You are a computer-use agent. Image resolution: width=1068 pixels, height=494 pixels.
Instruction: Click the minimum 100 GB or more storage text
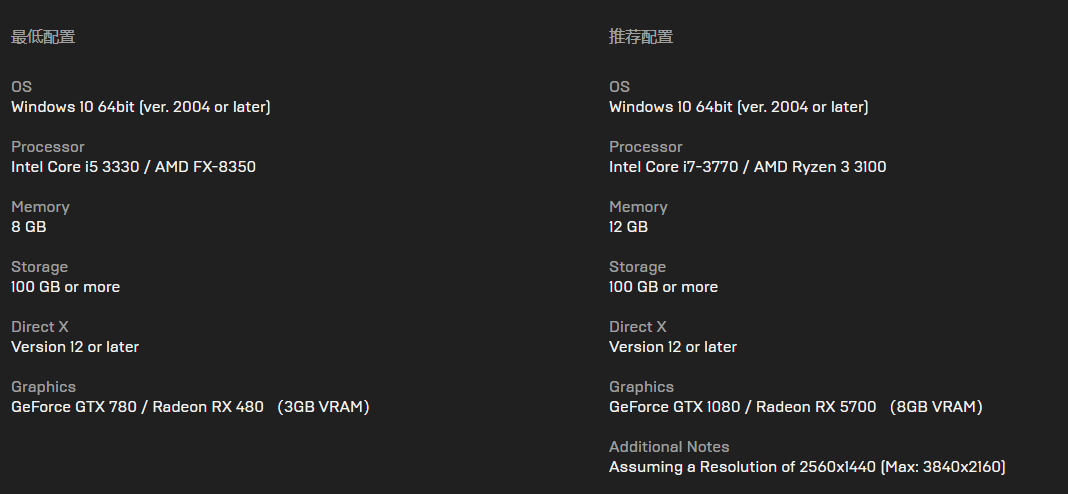coord(65,287)
